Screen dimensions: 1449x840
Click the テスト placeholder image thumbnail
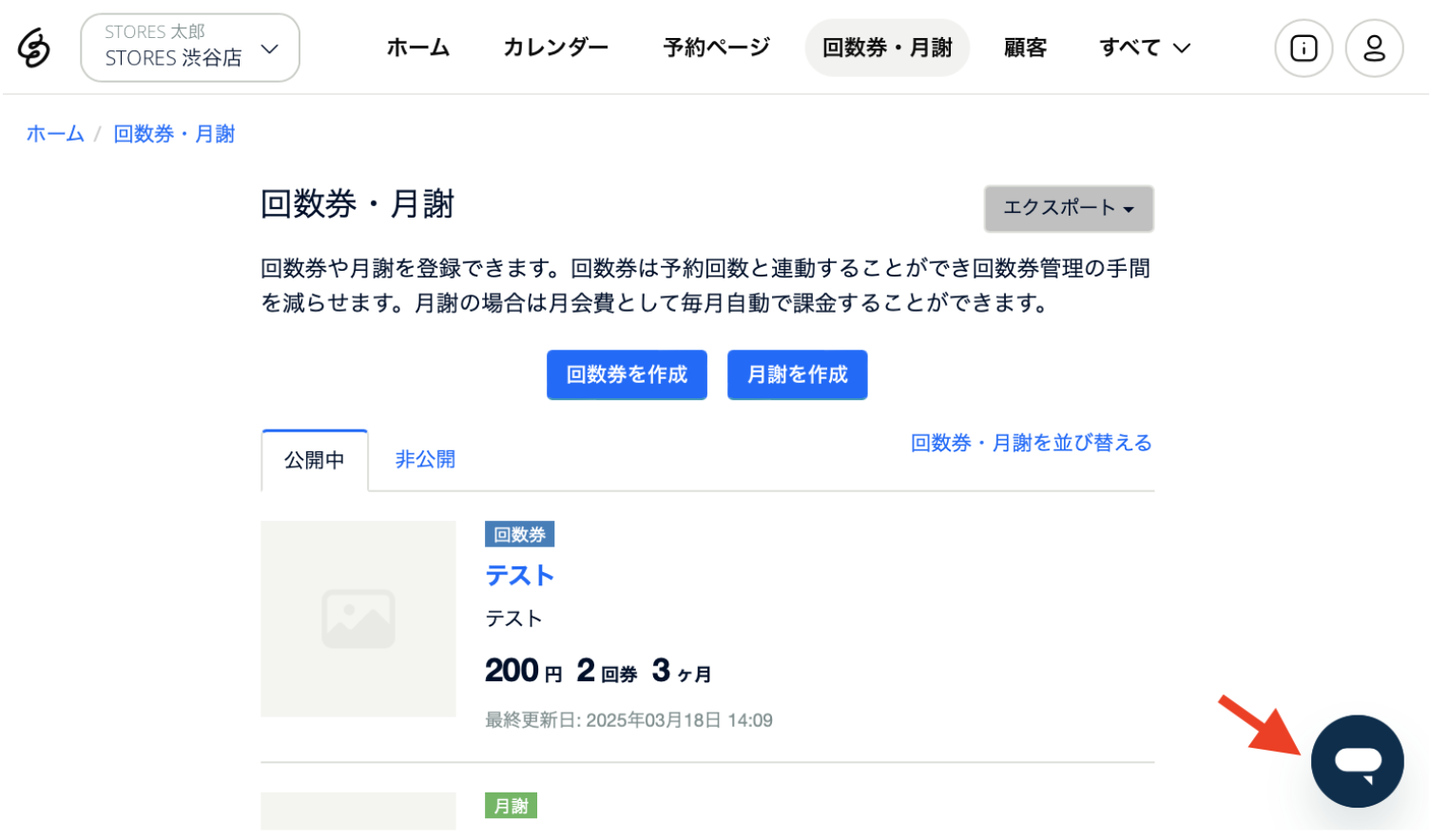click(358, 619)
